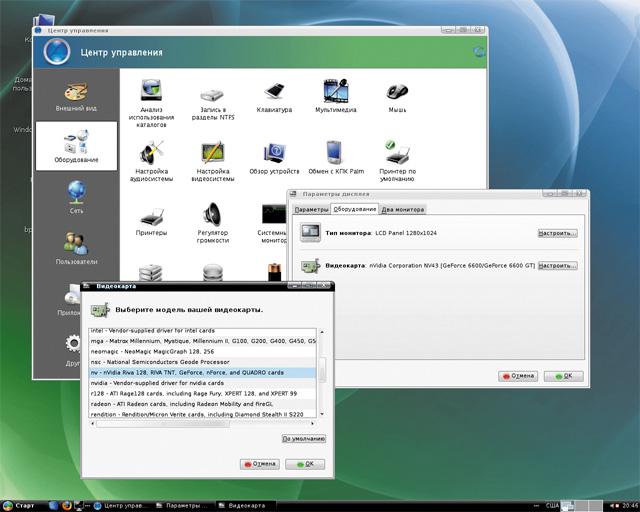This screenshot has height=512, width=640.
Task: Click scroll down arrow of driver list
Action: click(x=322, y=414)
